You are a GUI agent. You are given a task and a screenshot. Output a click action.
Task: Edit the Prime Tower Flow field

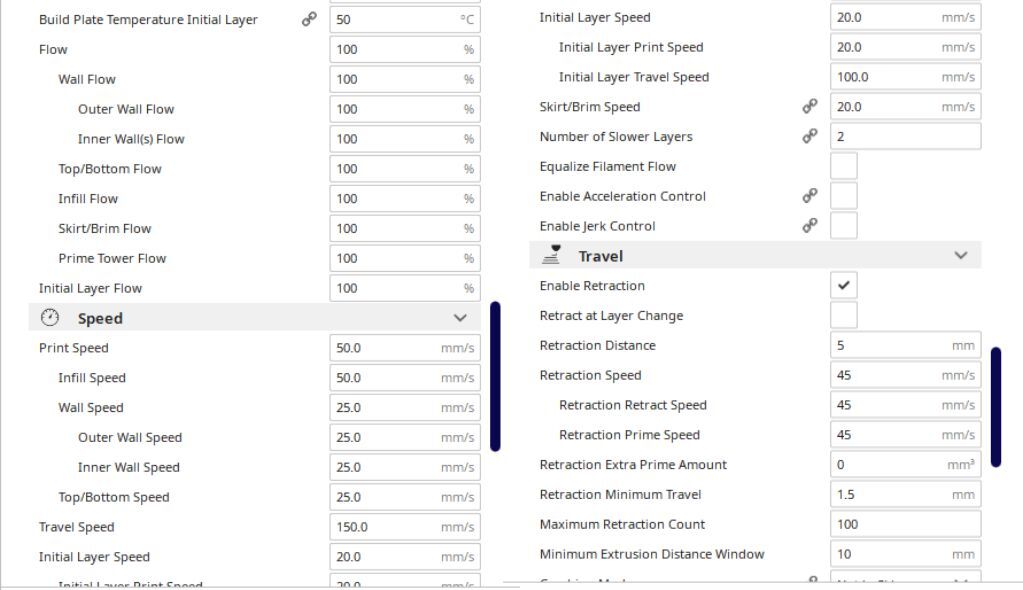405,258
